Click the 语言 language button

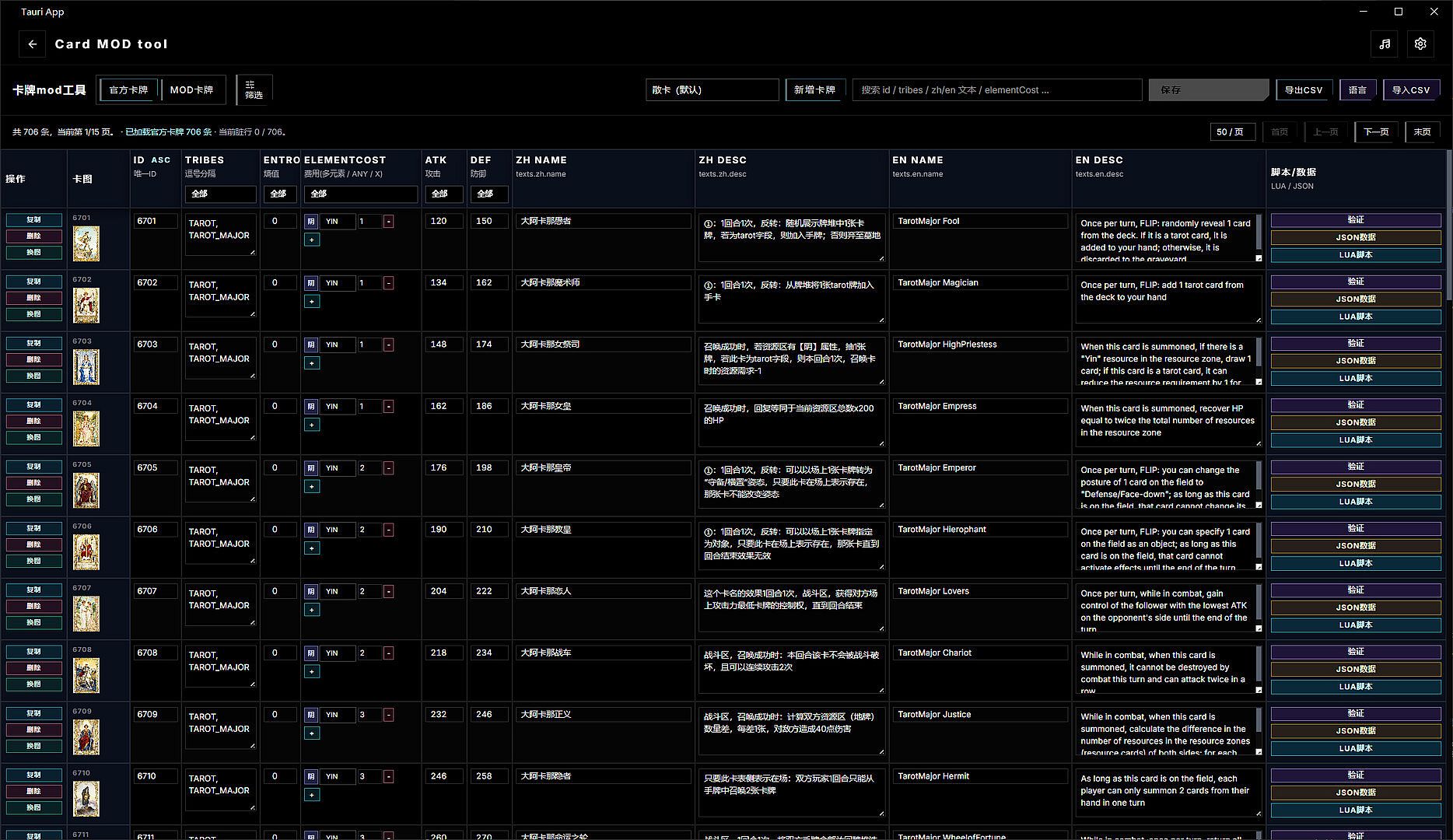(1357, 90)
